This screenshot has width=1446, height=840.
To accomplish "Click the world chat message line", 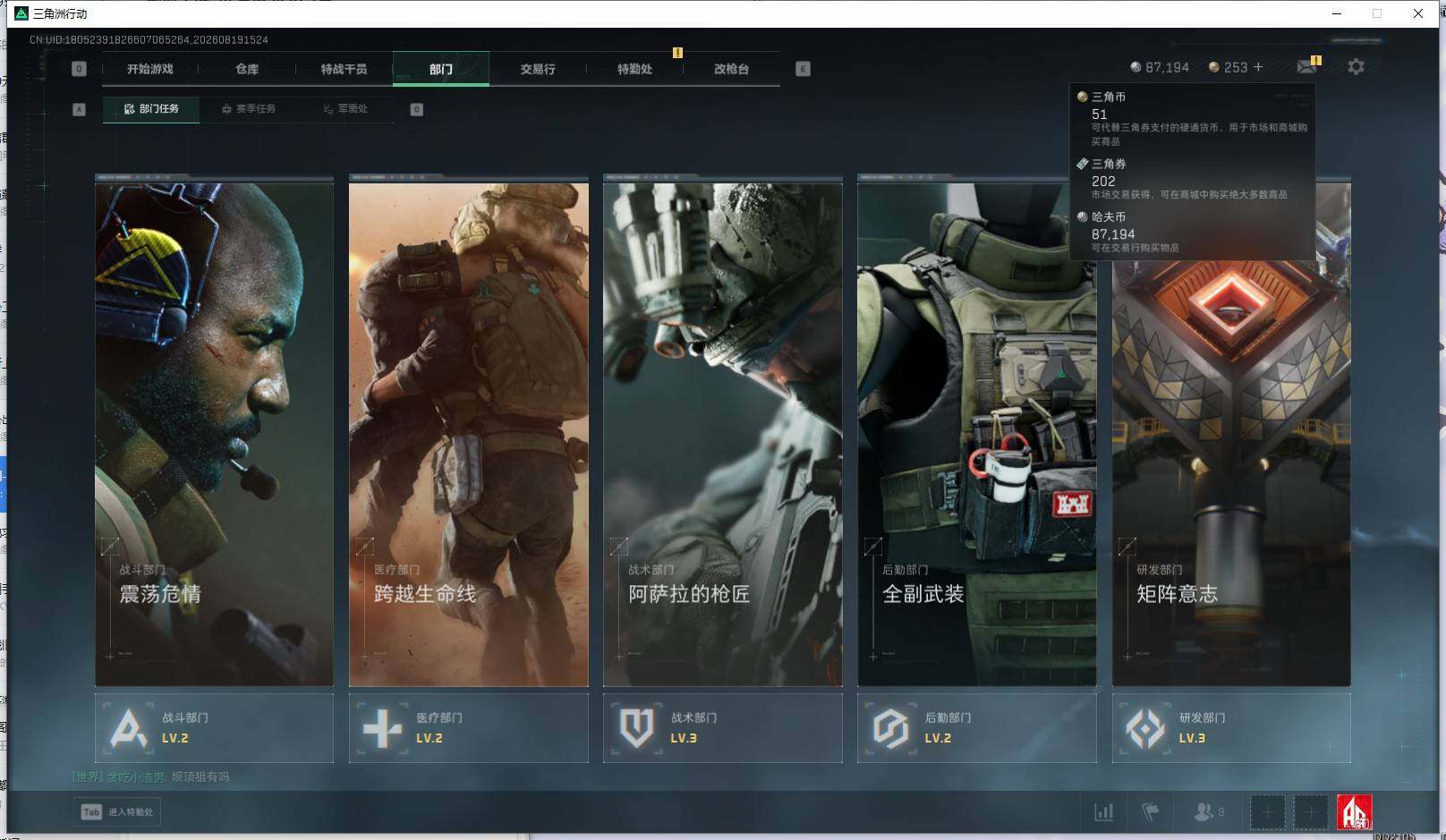I will 150,776.
